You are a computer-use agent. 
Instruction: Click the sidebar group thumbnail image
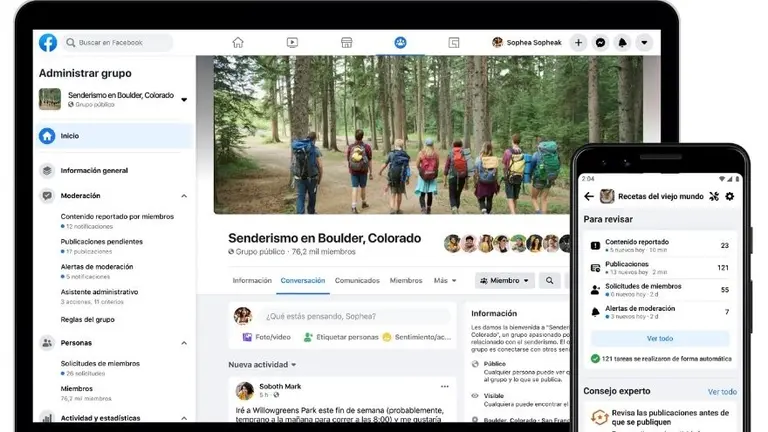click(50, 99)
